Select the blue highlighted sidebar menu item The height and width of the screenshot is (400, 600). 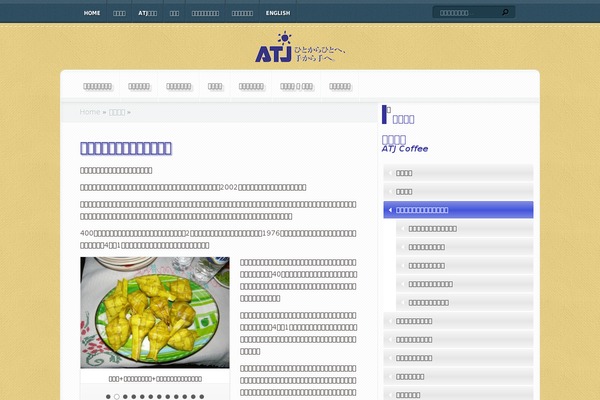tap(458, 210)
